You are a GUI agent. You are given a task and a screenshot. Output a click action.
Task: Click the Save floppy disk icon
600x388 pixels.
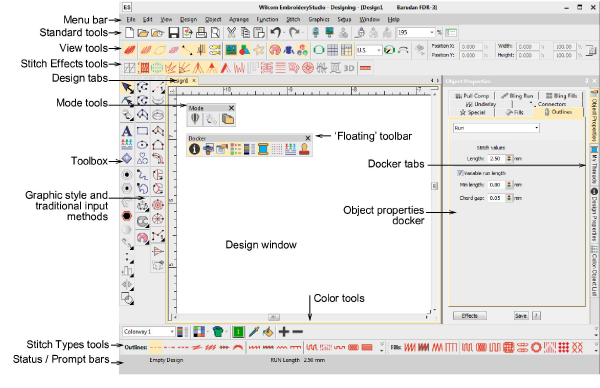[174, 33]
